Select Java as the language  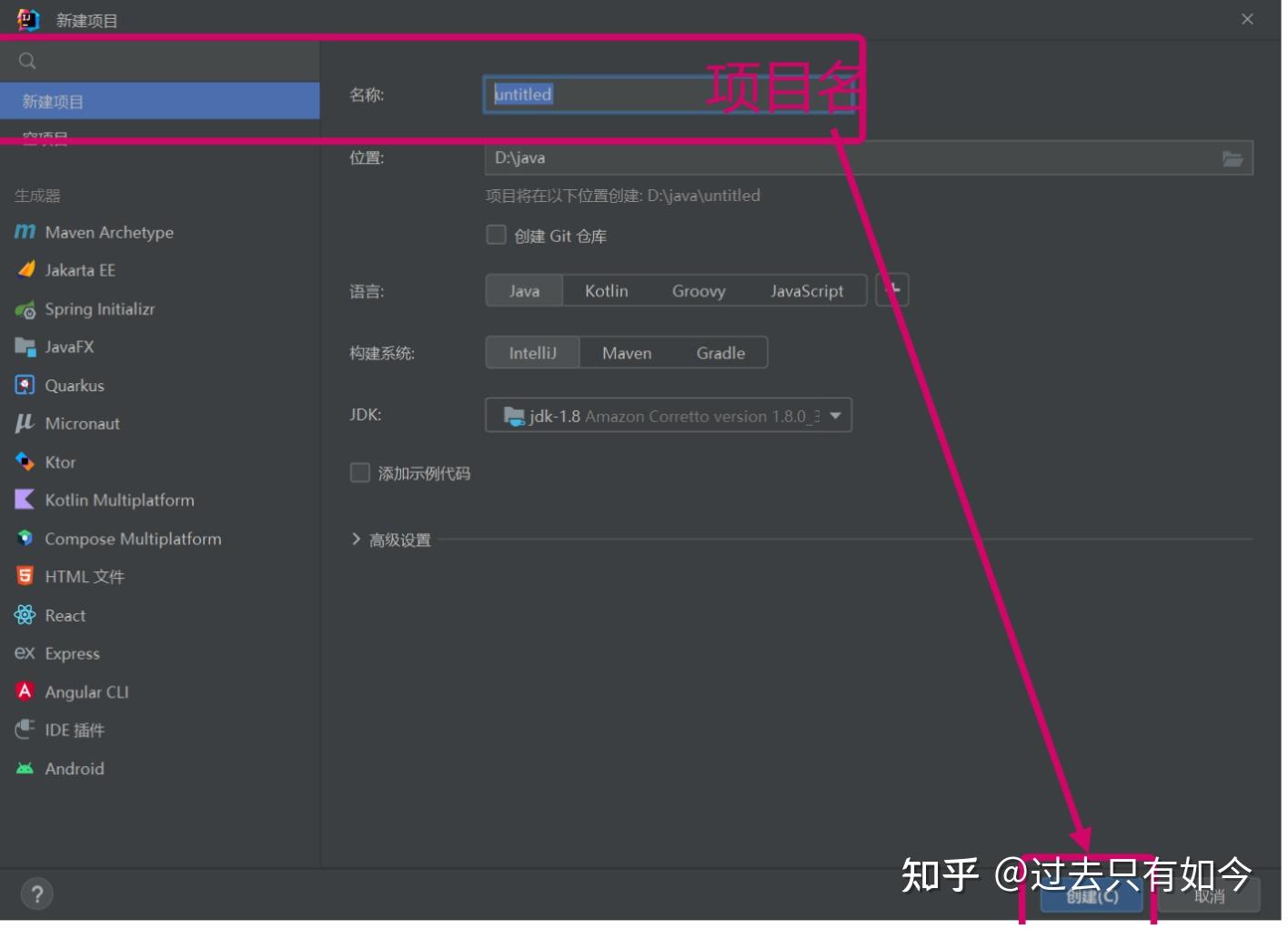[x=524, y=291]
